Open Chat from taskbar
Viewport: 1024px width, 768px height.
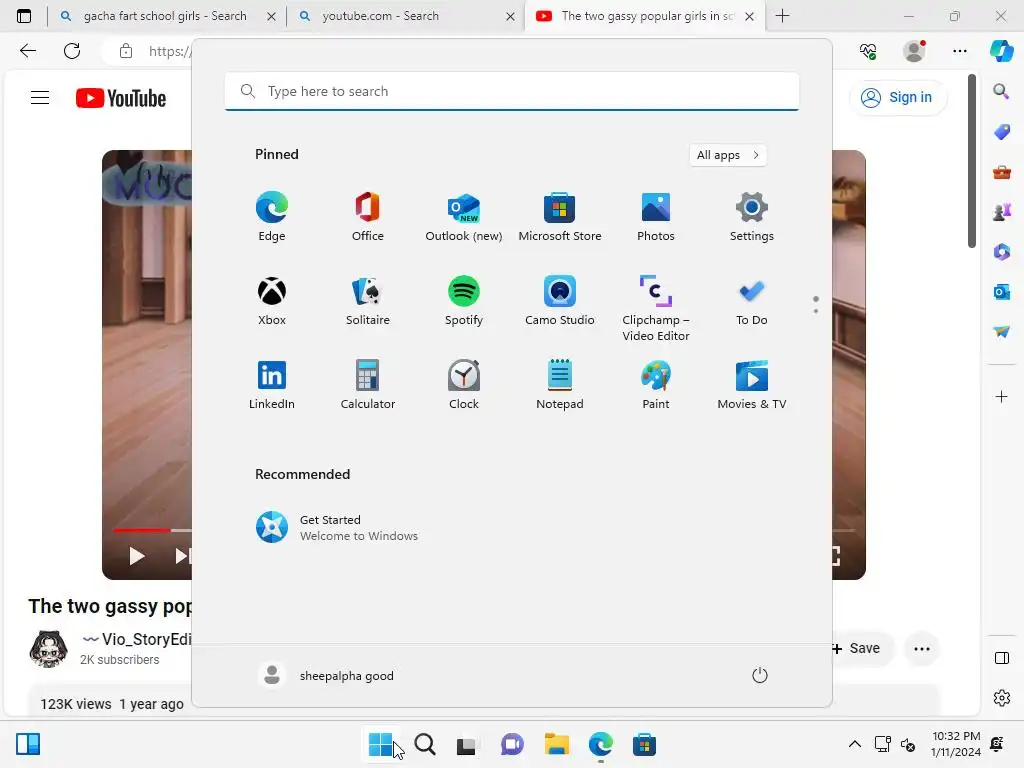[512, 744]
